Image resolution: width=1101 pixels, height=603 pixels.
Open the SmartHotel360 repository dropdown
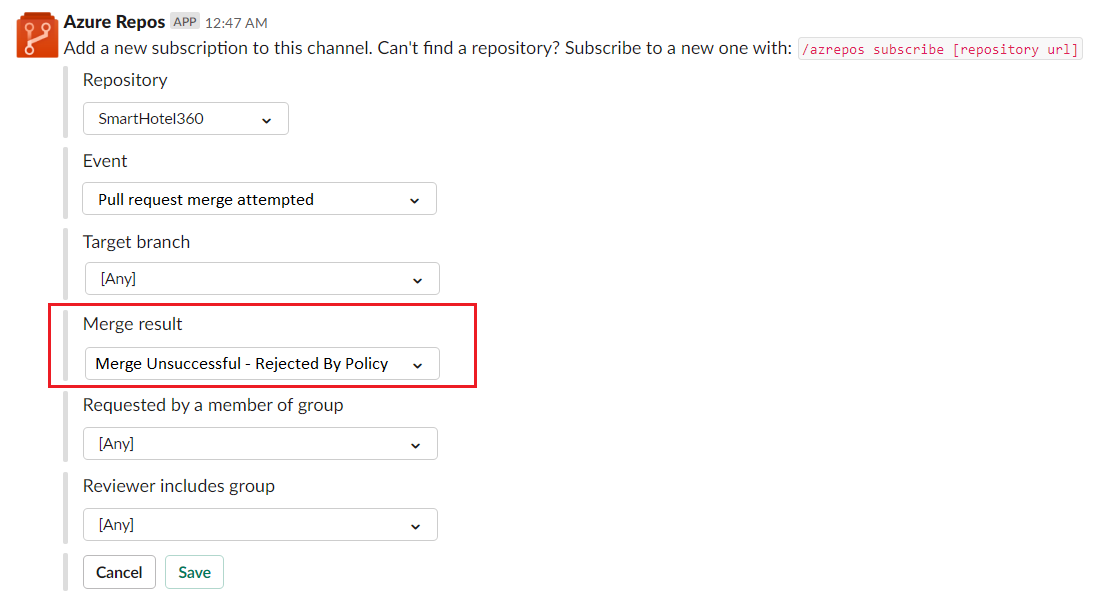(185, 118)
